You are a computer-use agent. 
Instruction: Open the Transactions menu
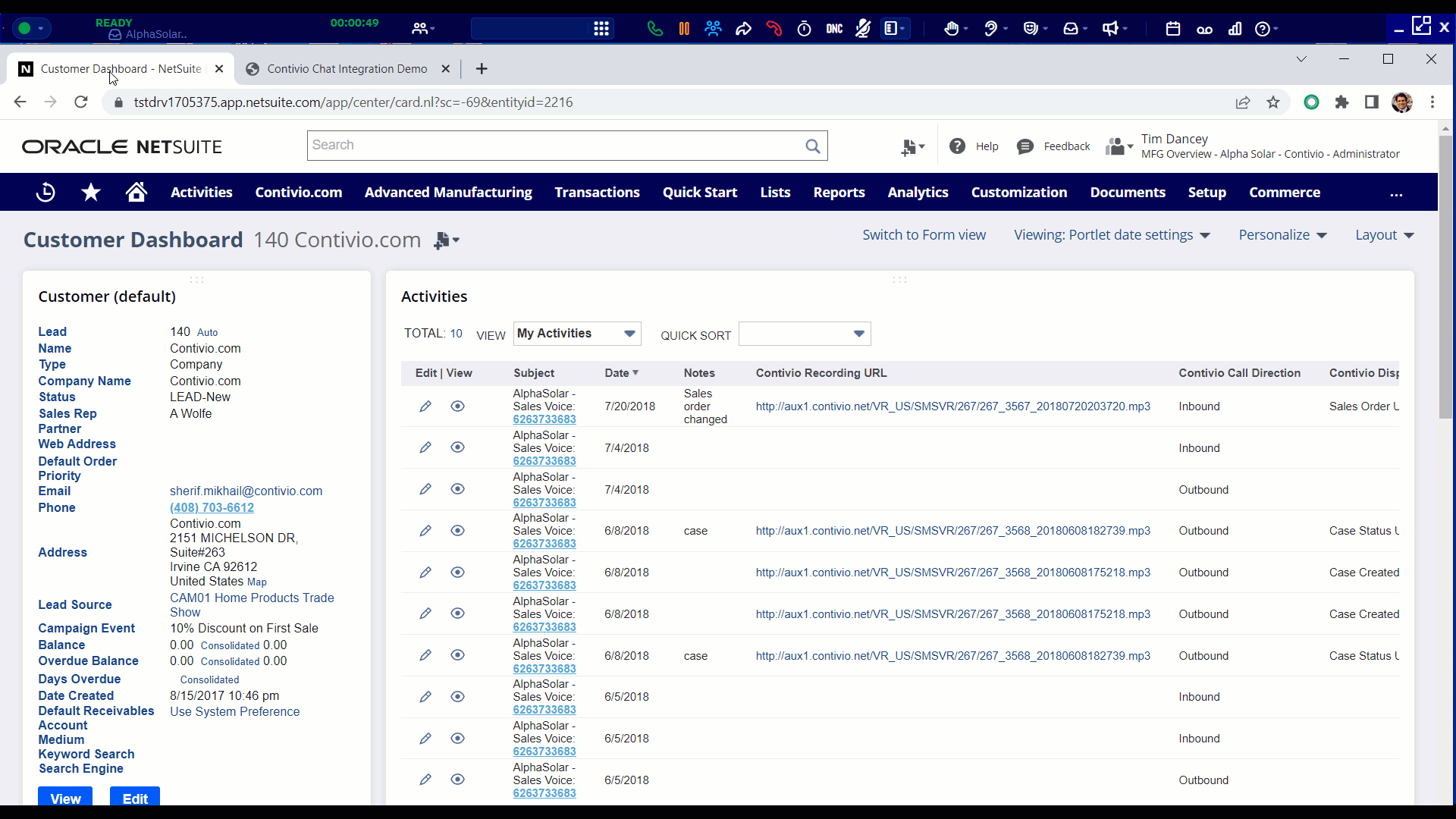[597, 193]
